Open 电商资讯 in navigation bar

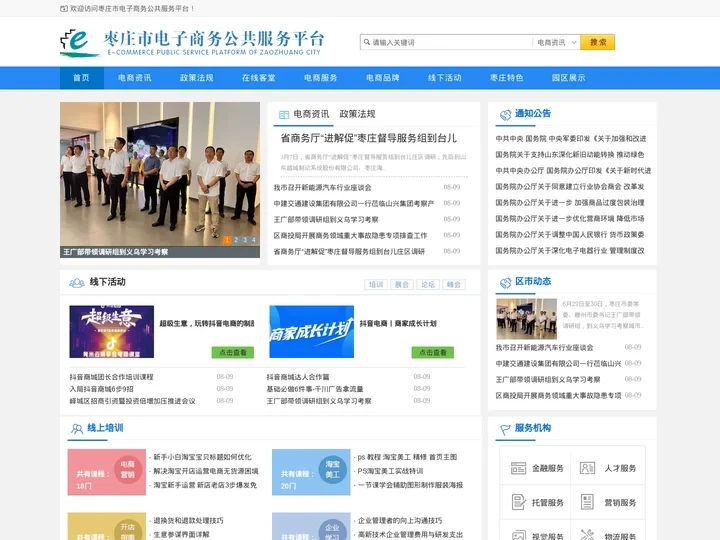point(135,78)
